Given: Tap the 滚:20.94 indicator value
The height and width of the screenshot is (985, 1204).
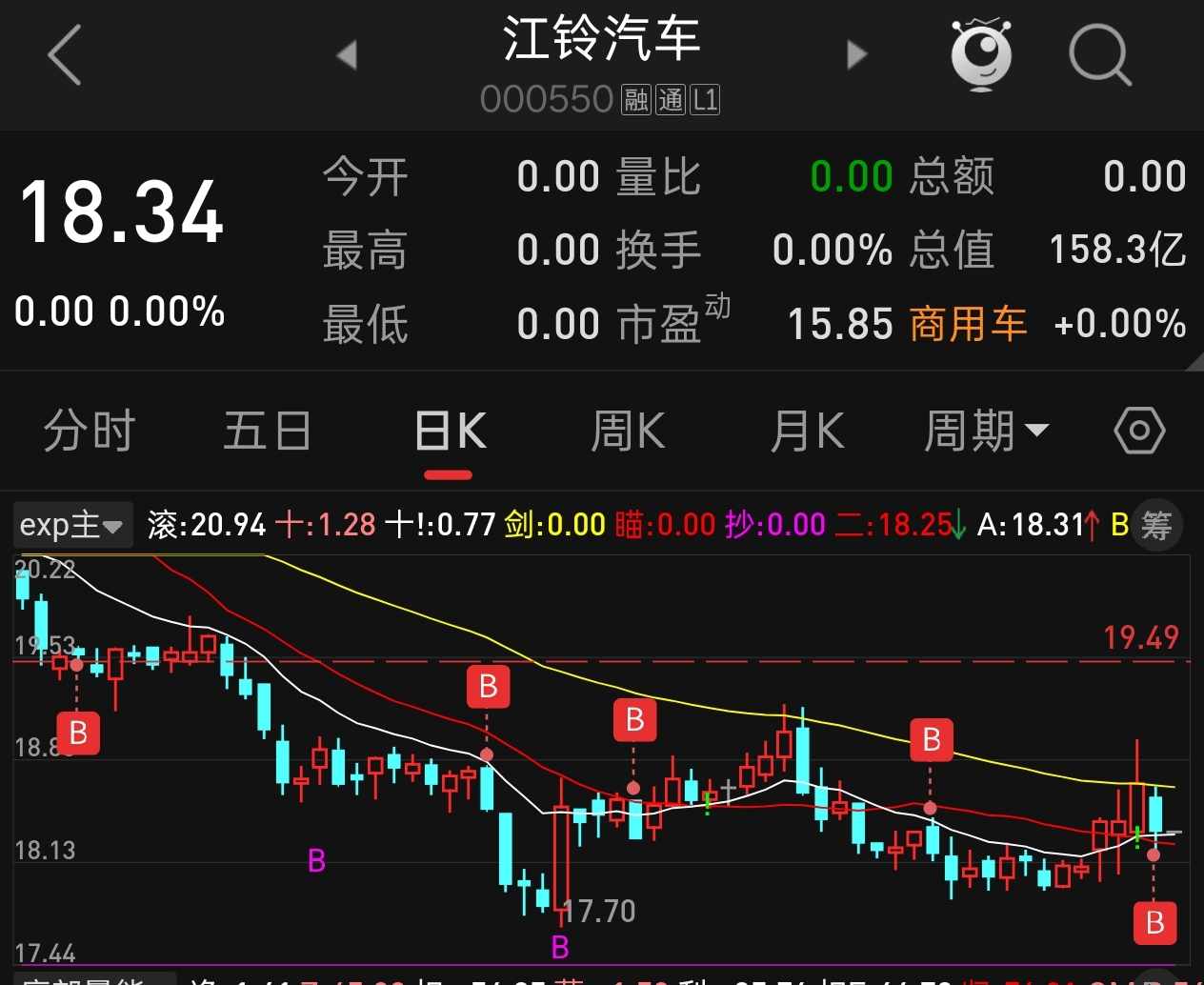Looking at the screenshot, I should pyautogui.click(x=207, y=525).
